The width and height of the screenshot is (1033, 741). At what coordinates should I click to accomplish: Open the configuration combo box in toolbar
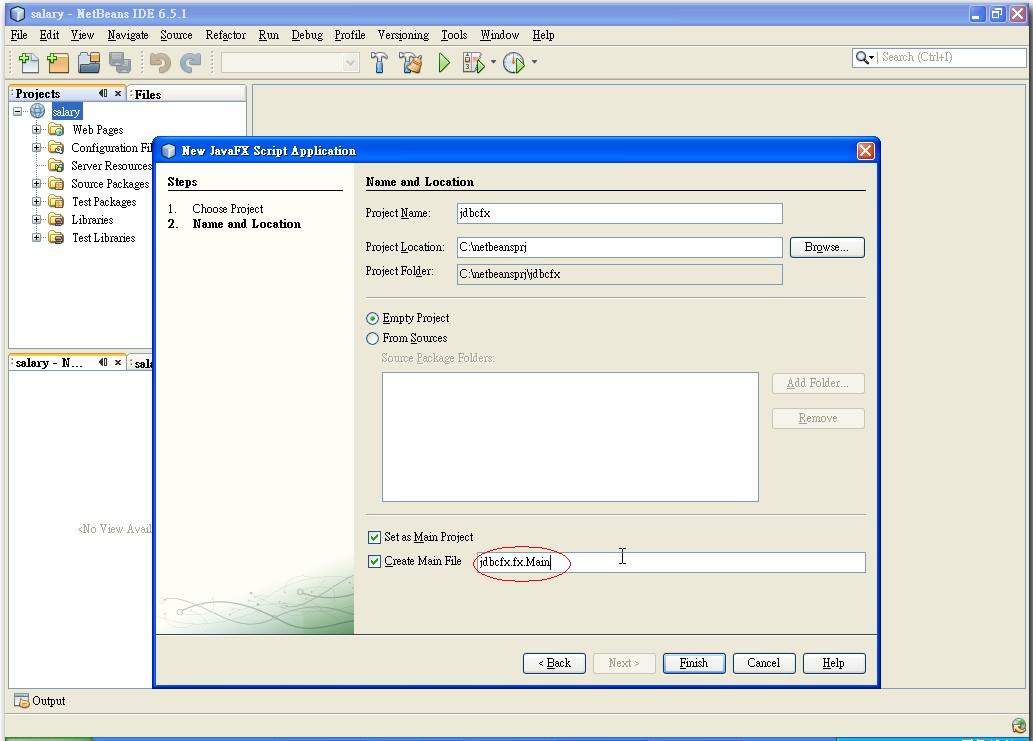(291, 63)
